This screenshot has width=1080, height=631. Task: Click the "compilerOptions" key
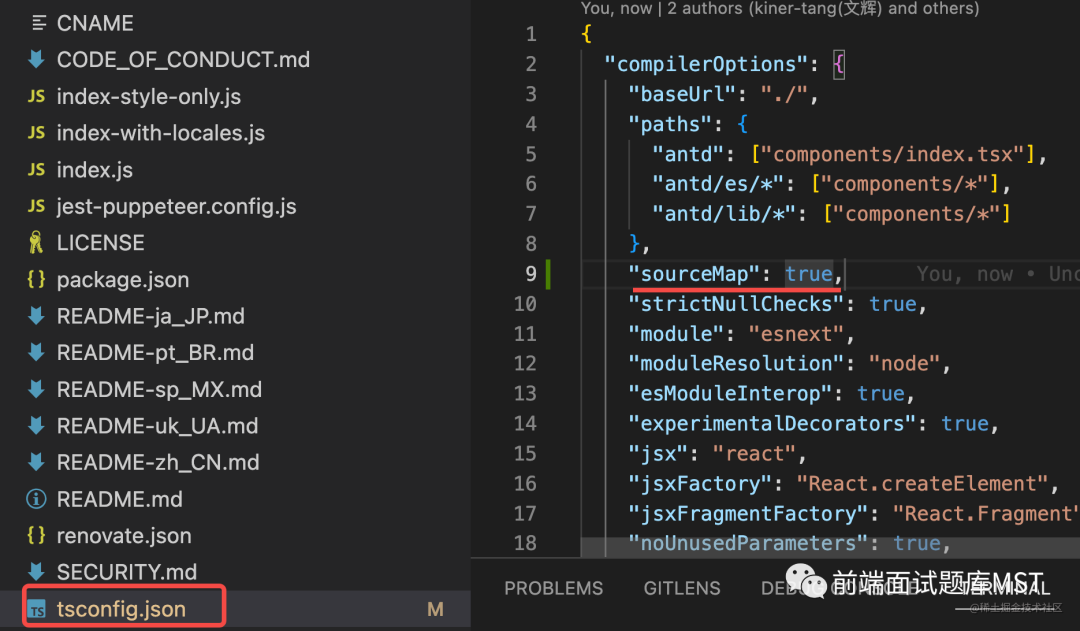pyautogui.click(x=706, y=64)
